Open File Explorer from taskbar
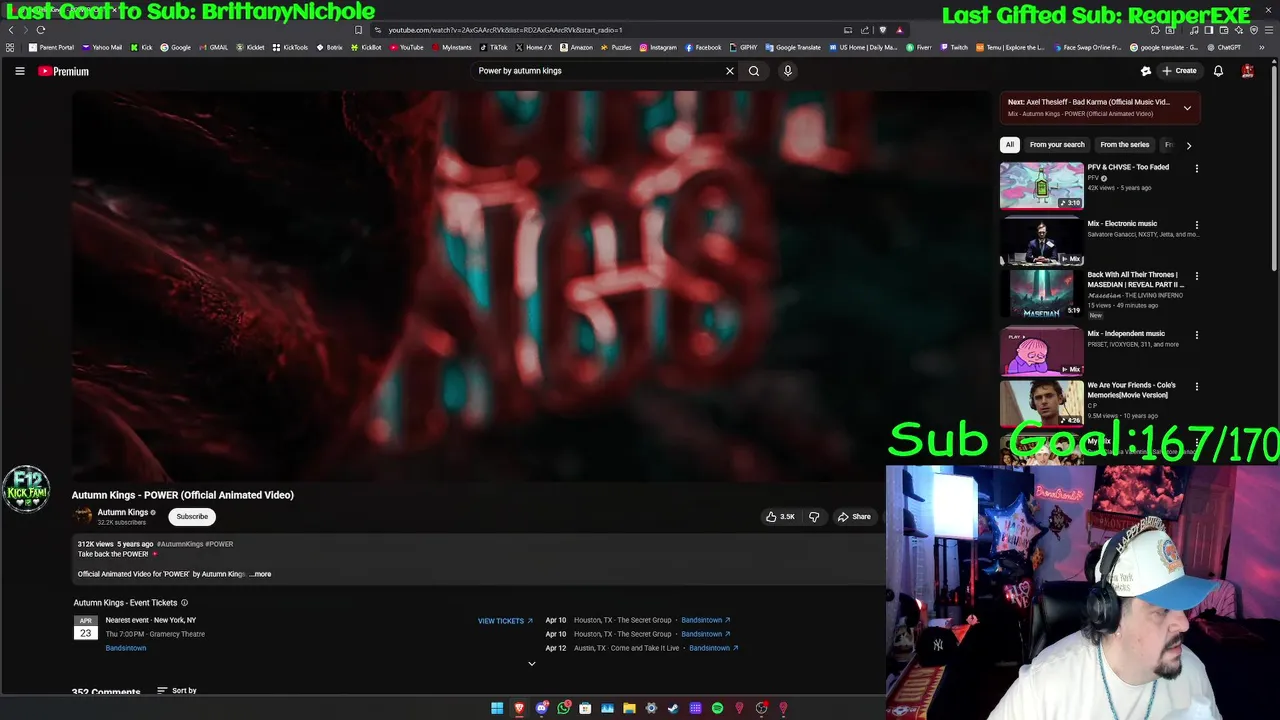Viewport: 1280px width, 720px height. pos(629,708)
